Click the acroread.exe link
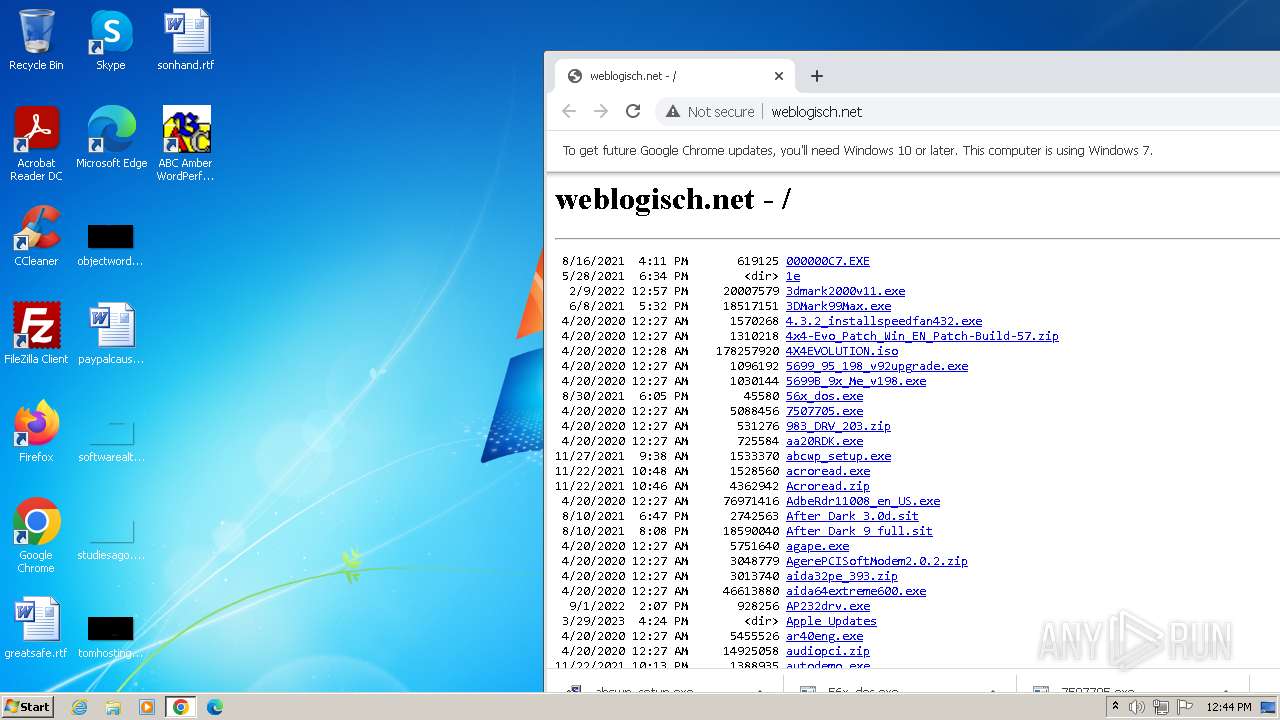This screenshot has width=1280, height=720. (828, 471)
